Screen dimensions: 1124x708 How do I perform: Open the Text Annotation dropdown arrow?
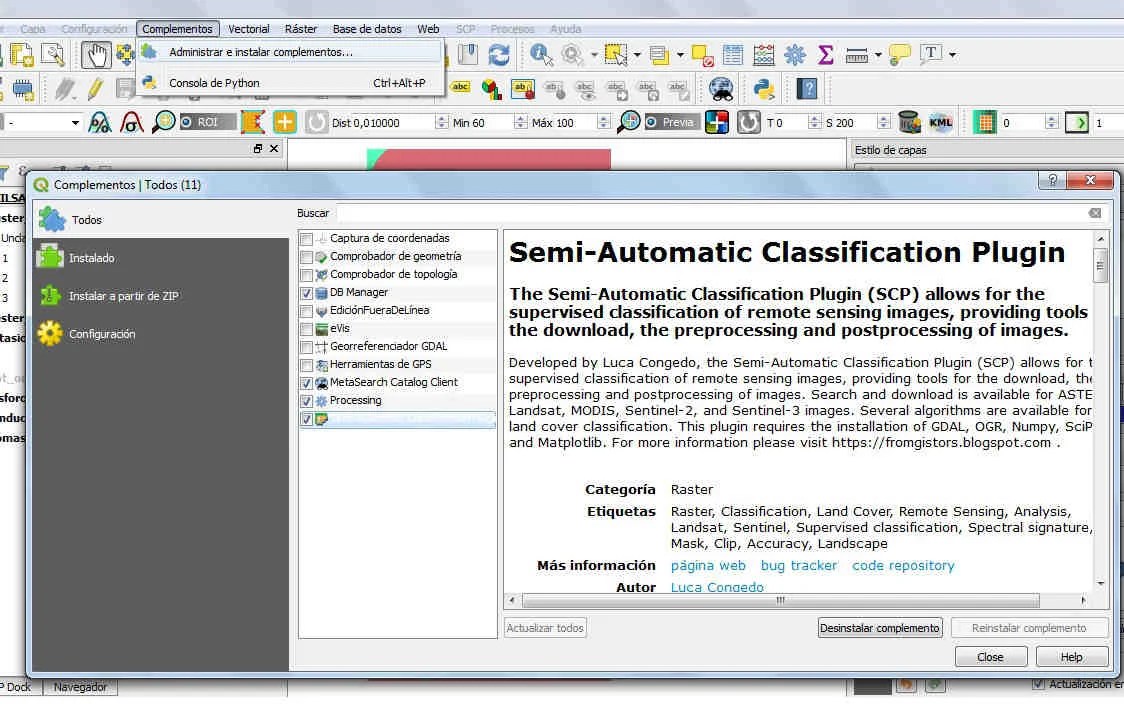click(952, 54)
